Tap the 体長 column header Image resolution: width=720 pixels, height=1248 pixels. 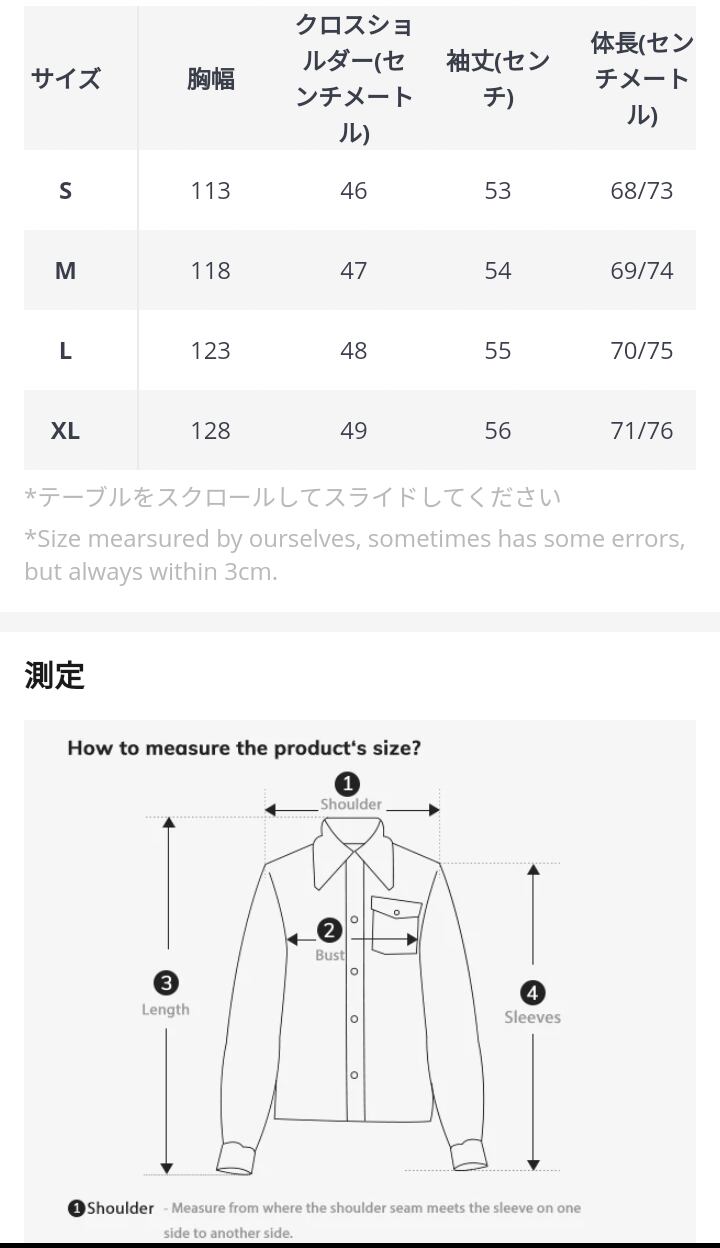[641, 79]
